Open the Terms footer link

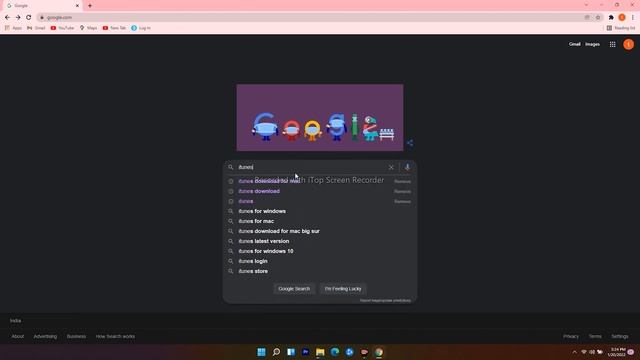pos(595,336)
